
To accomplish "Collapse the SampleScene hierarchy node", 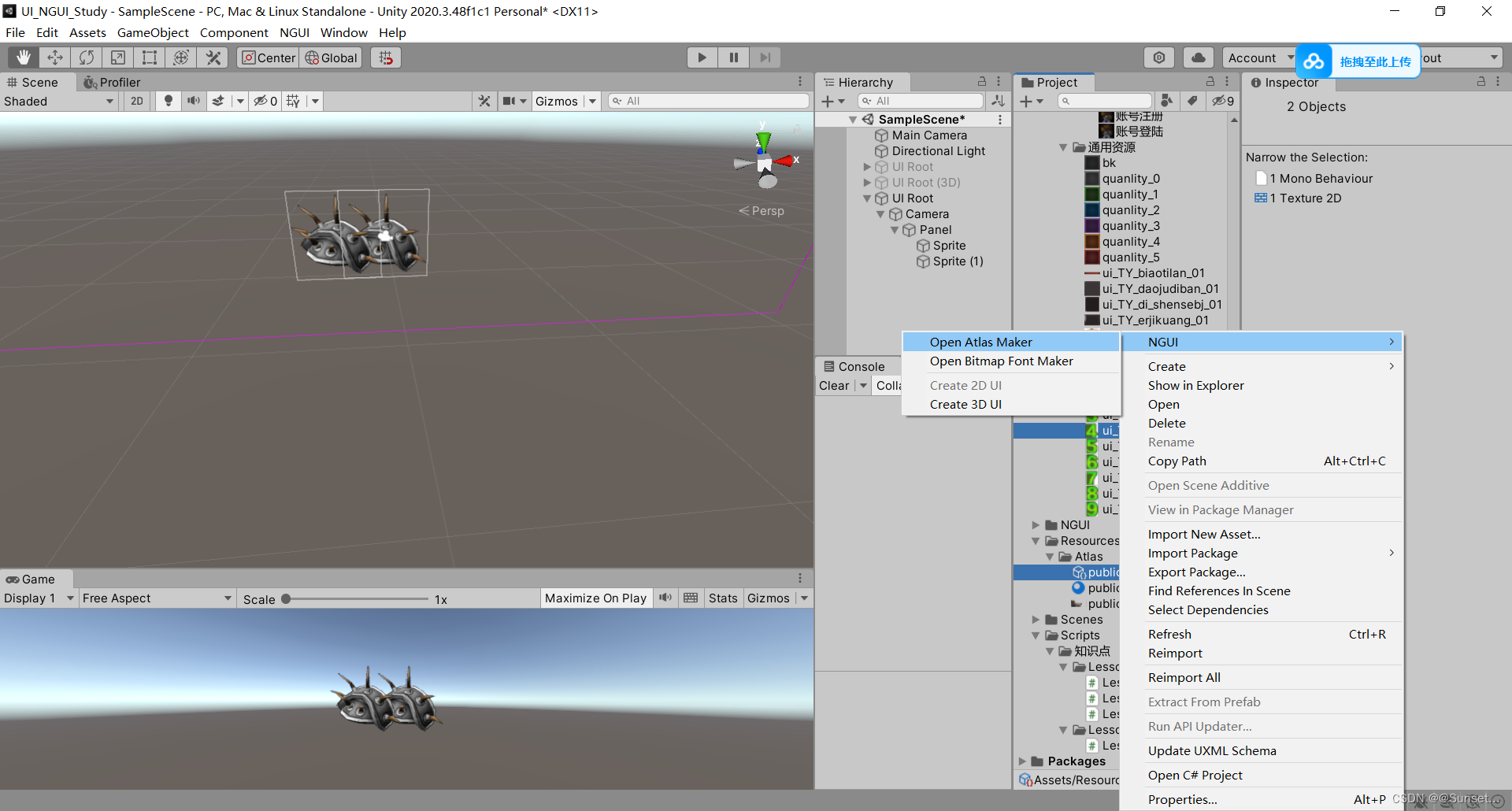I will tap(853, 120).
